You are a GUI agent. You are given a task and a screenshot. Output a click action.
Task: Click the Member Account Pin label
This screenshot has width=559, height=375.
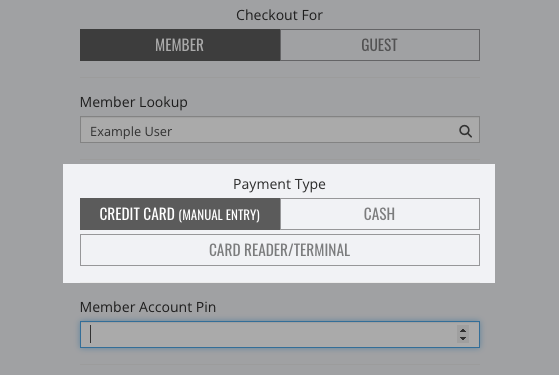tap(148, 307)
